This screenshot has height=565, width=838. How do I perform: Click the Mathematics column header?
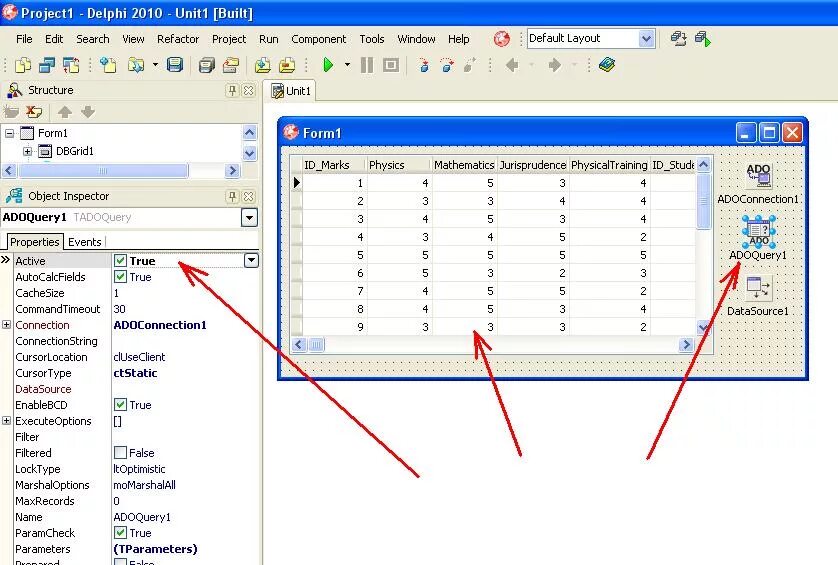464,165
